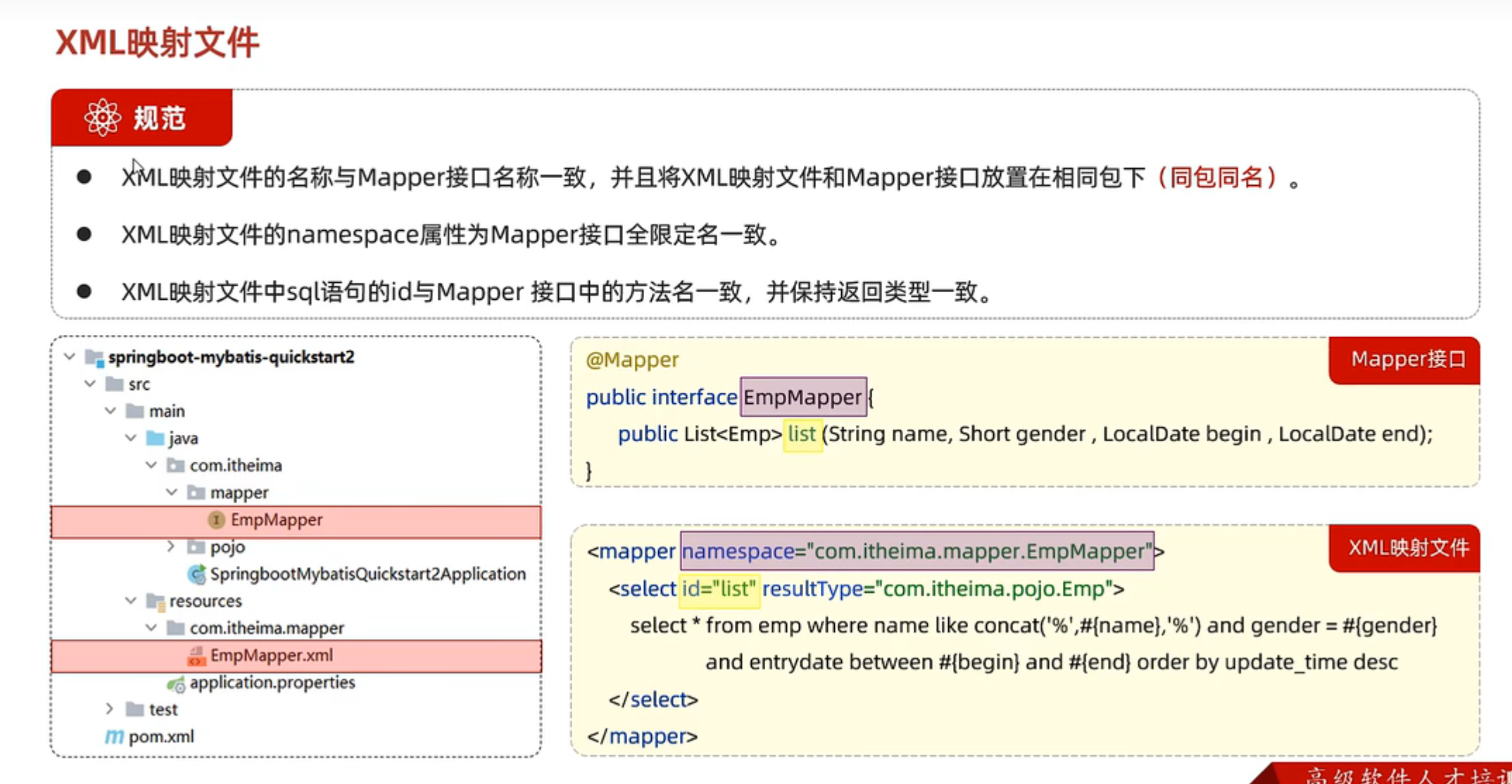Screen dimensions: 1512x784
Task: Click the highlighted namespace attribute
Action: tap(916, 551)
